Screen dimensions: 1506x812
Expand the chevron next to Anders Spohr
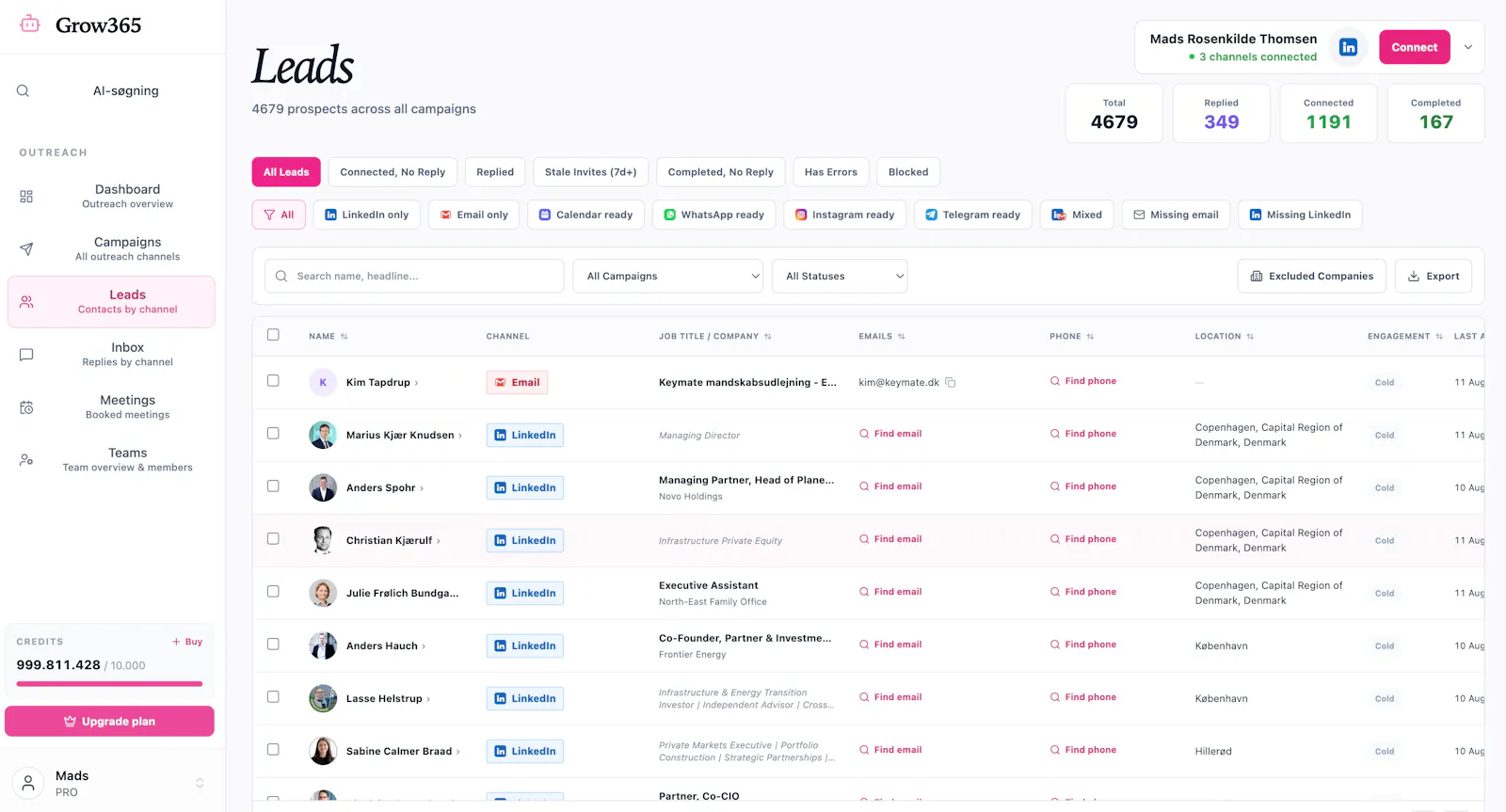[422, 488]
